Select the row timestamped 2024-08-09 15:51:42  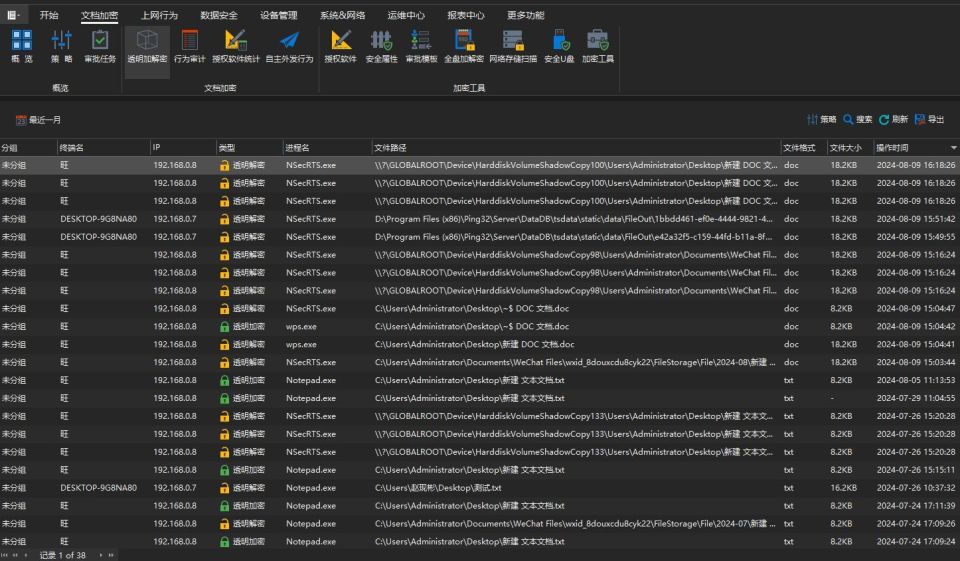[x=480, y=219]
